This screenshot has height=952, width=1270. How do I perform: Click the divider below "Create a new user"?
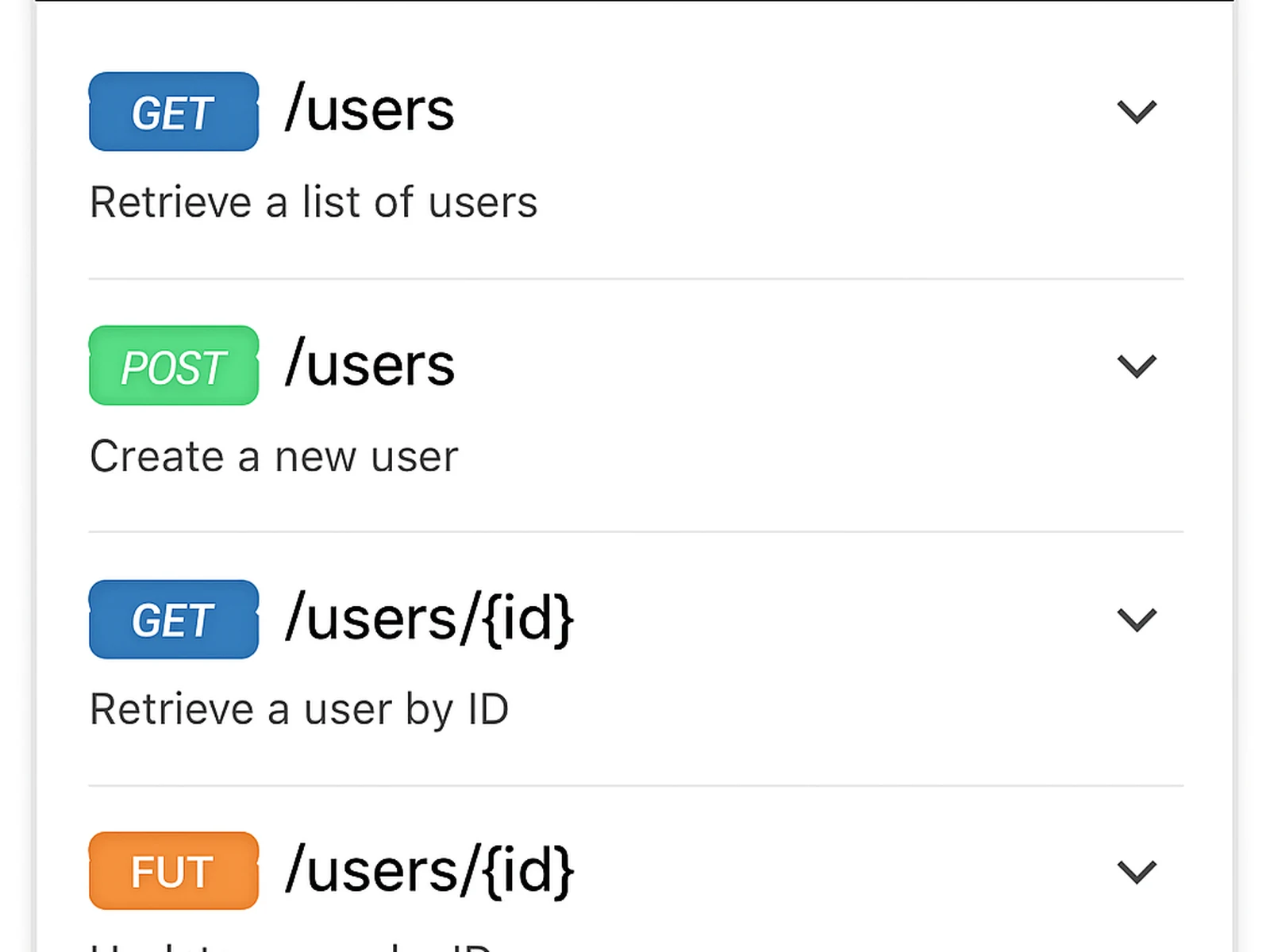pyautogui.click(x=635, y=532)
